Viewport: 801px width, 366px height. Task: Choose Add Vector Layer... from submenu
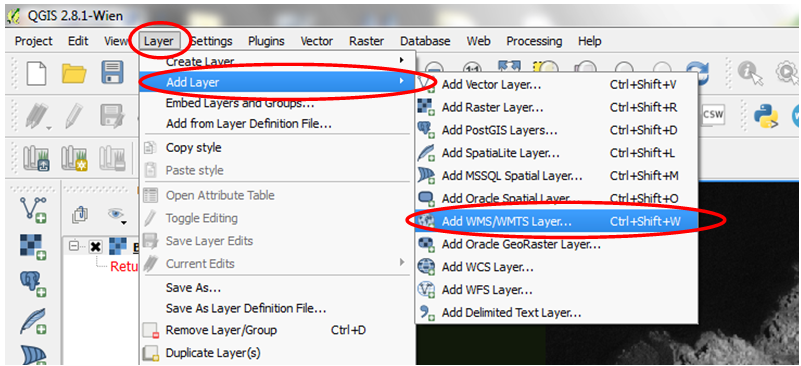[x=556, y=85]
